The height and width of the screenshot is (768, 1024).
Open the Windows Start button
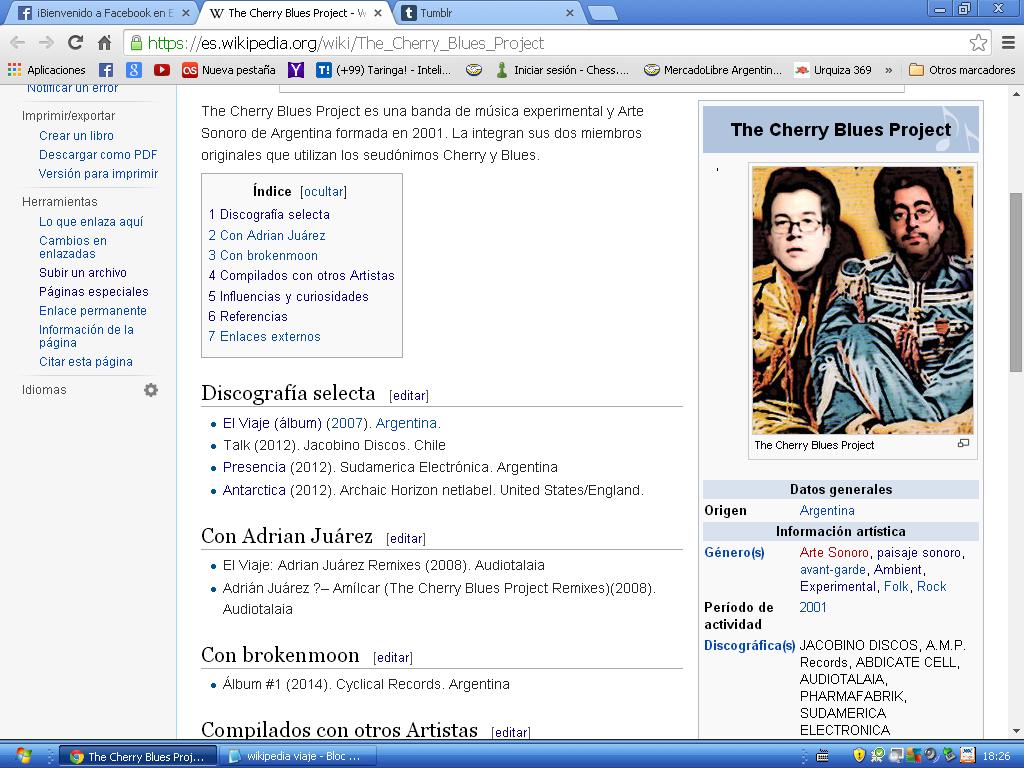tap(24, 756)
